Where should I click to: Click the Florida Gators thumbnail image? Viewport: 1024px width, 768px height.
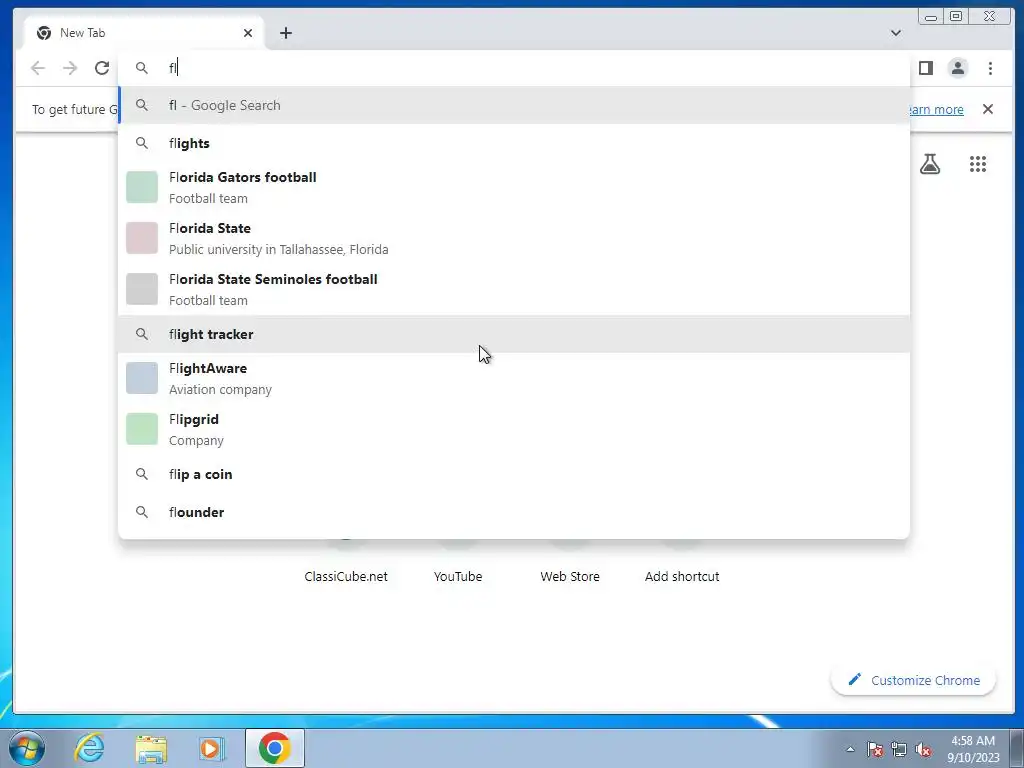coord(142,187)
